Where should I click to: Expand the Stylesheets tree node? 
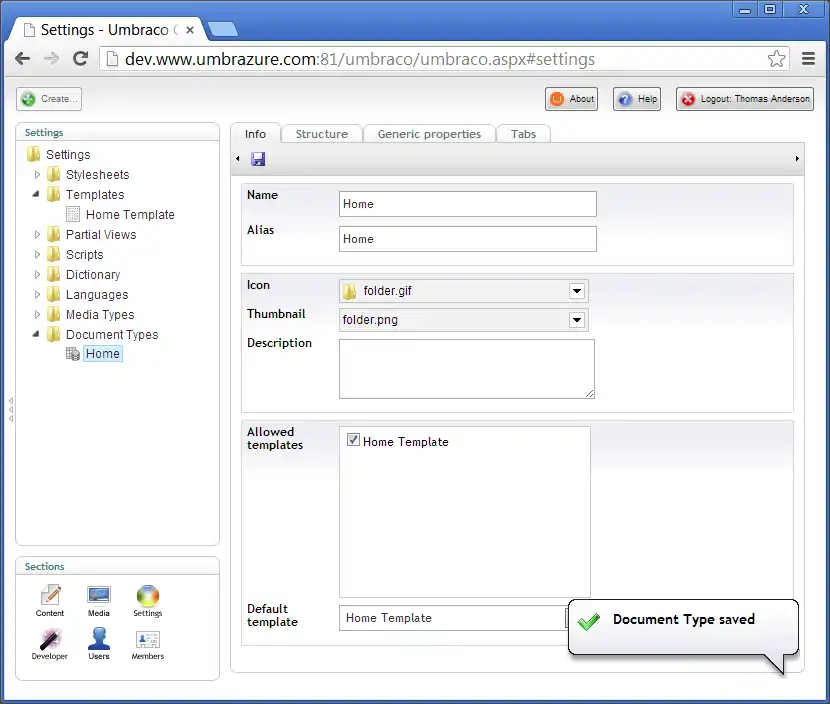pyautogui.click(x=37, y=174)
